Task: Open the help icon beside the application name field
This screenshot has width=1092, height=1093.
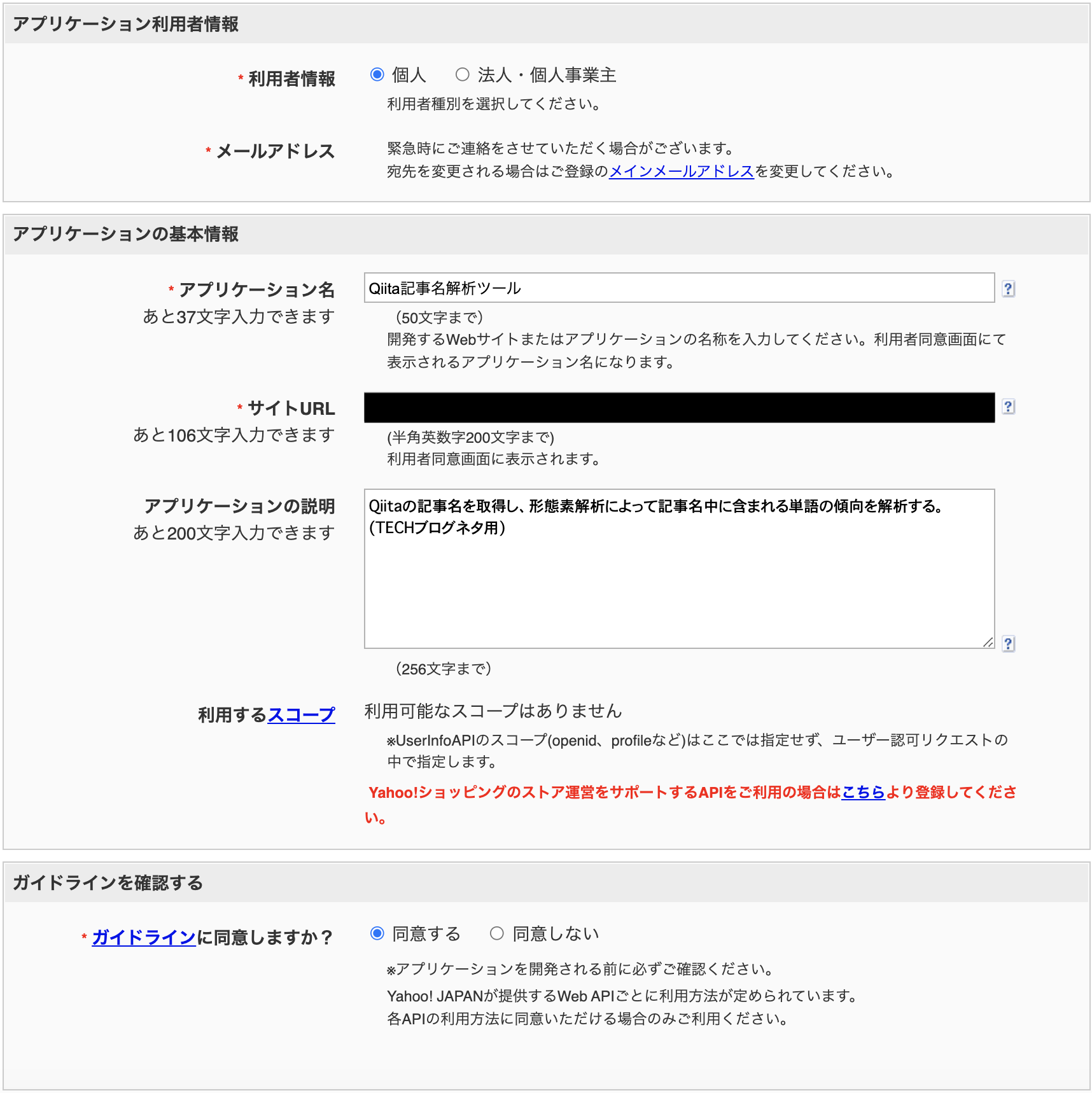Action: point(1008,289)
